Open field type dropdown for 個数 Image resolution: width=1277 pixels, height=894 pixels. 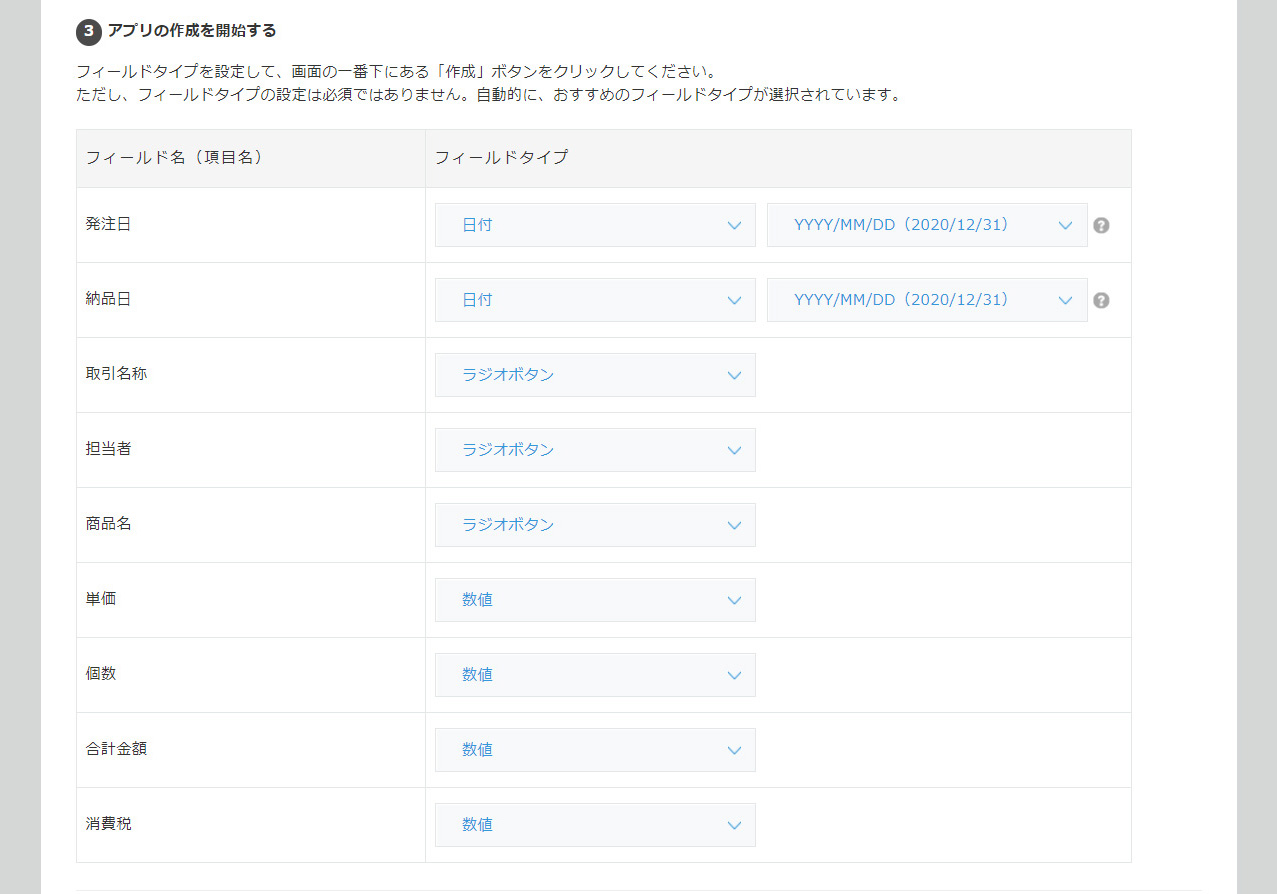pyautogui.click(x=595, y=675)
